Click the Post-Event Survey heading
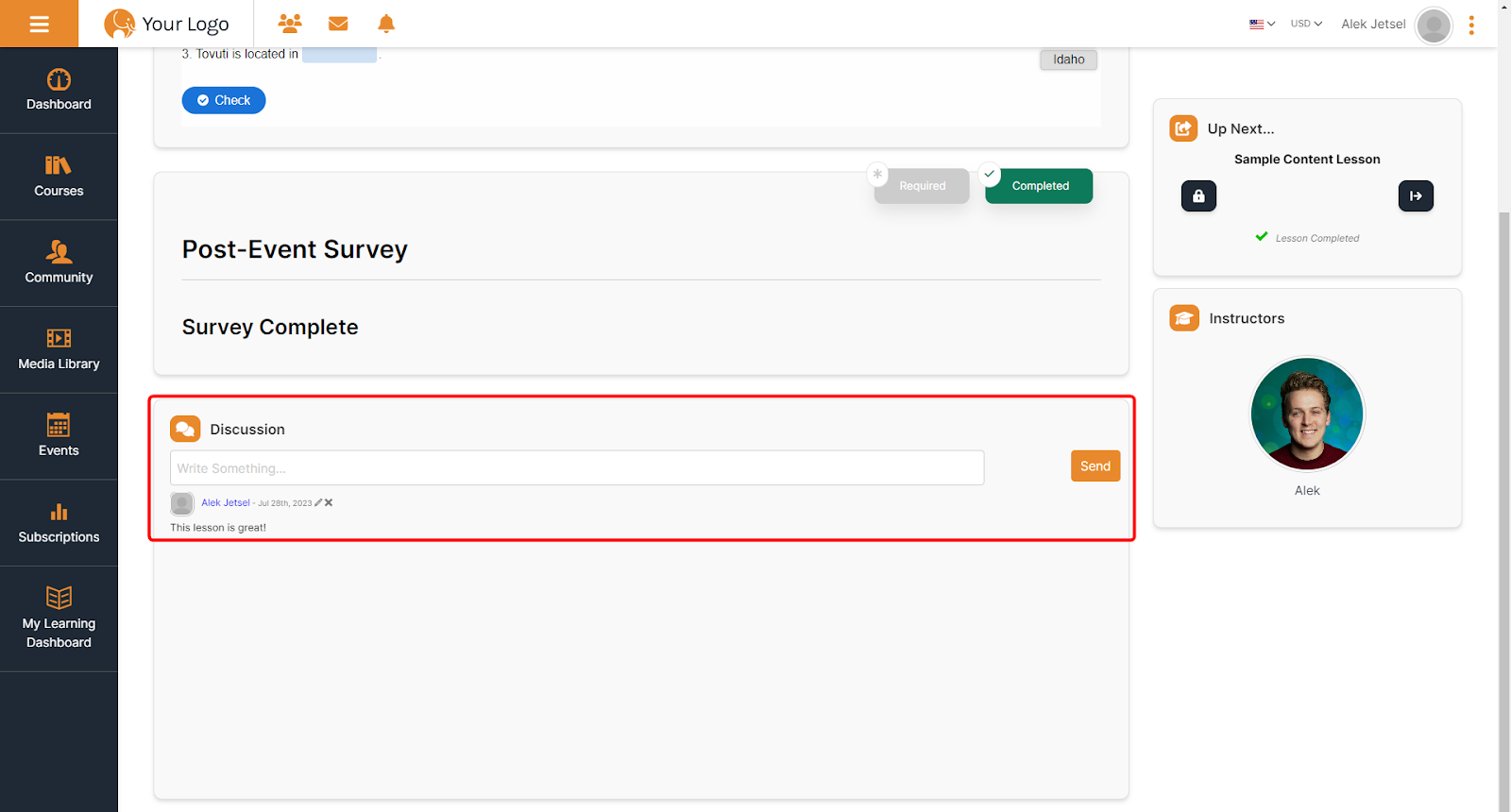This screenshot has height=812, width=1511. [295, 249]
